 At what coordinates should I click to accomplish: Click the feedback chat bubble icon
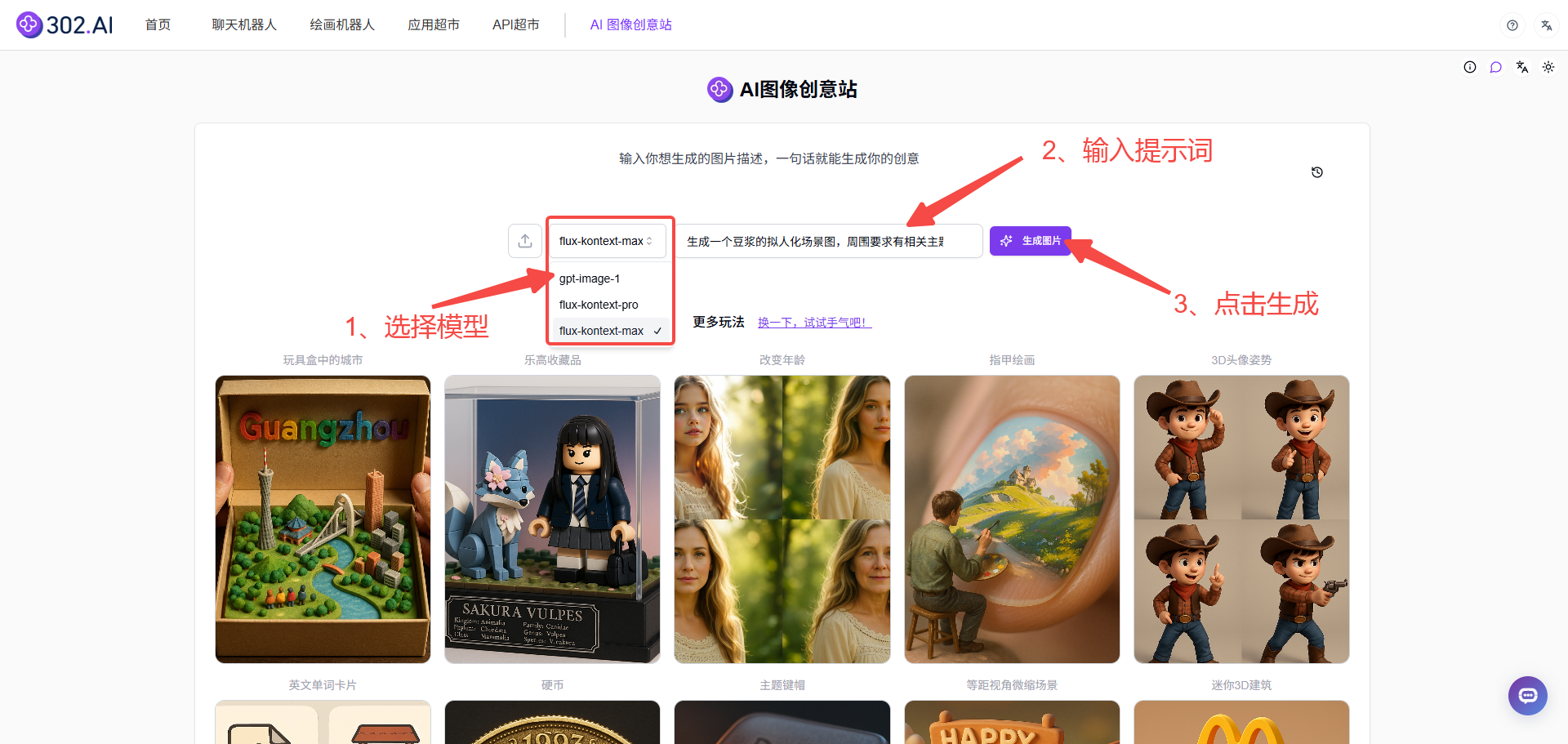click(x=1495, y=68)
